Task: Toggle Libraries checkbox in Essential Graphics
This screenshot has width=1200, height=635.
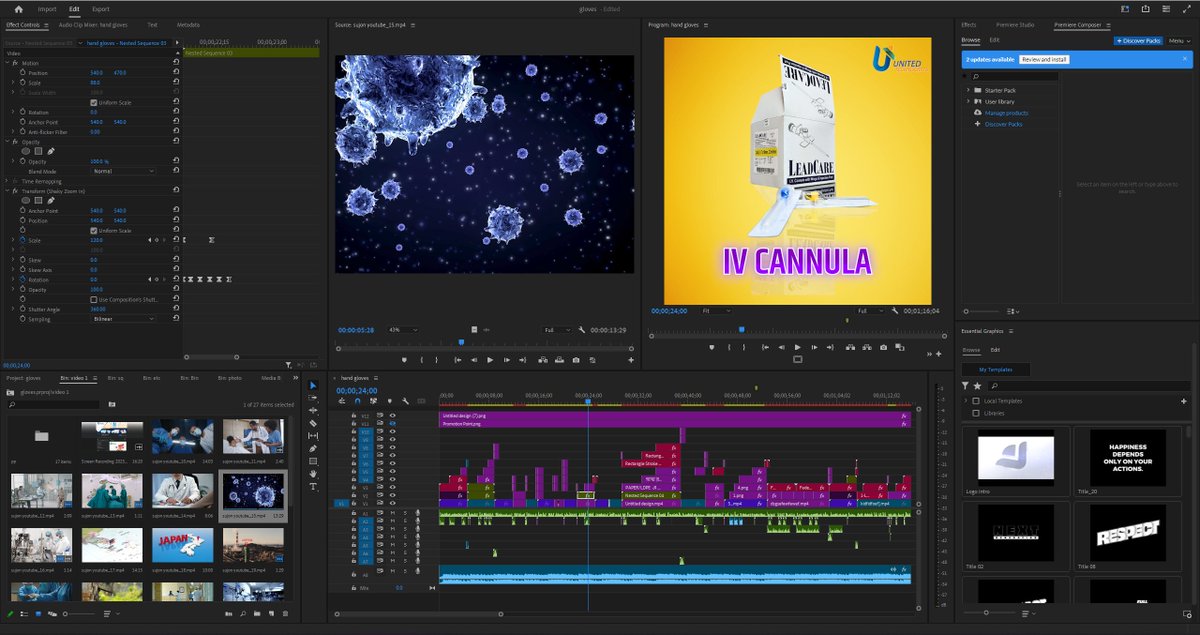Action: (x=977, y=413)
